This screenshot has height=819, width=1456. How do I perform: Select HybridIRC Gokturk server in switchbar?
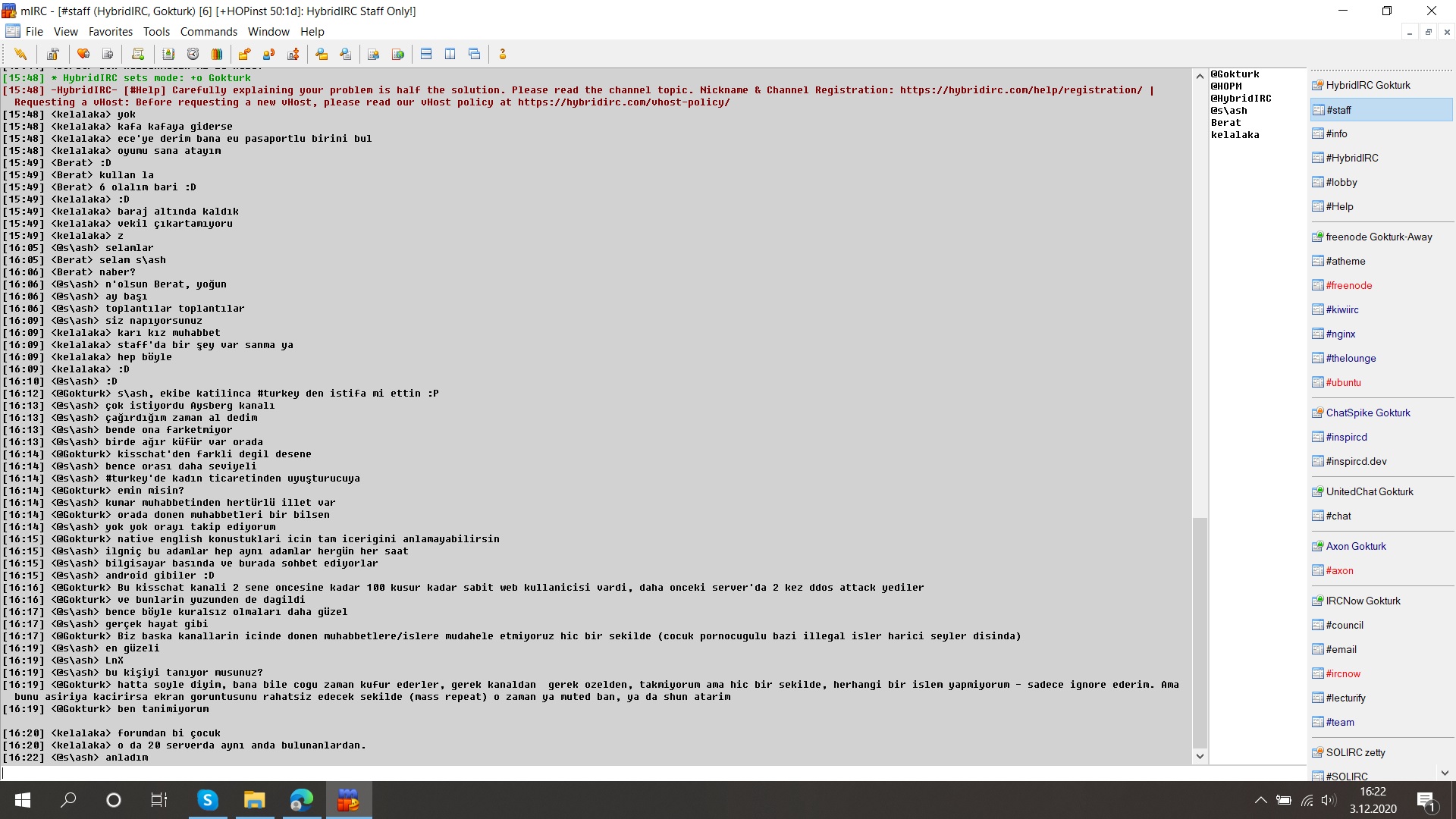tap(1381, 85)
